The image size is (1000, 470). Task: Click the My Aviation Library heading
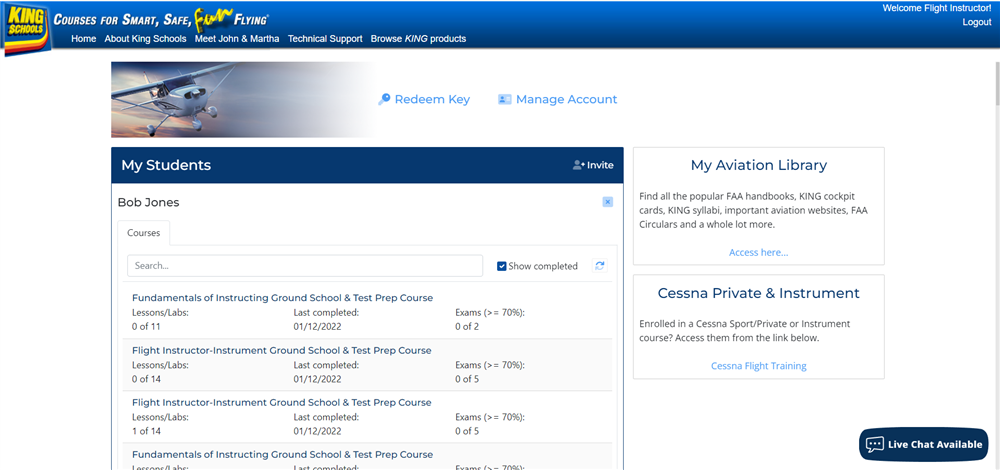click(x=758, y=165)
